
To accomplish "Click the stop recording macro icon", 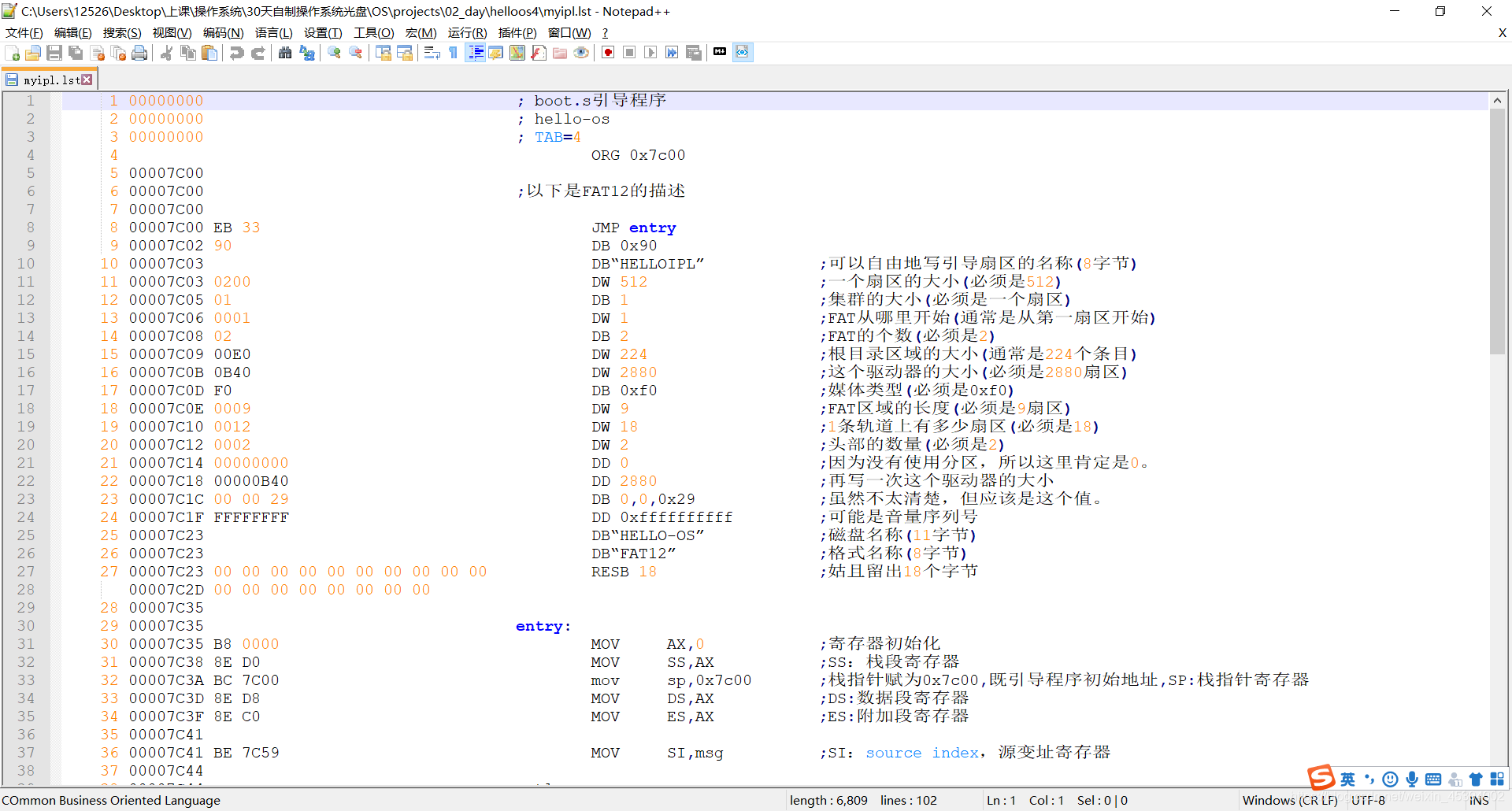I will coord(629,53).
